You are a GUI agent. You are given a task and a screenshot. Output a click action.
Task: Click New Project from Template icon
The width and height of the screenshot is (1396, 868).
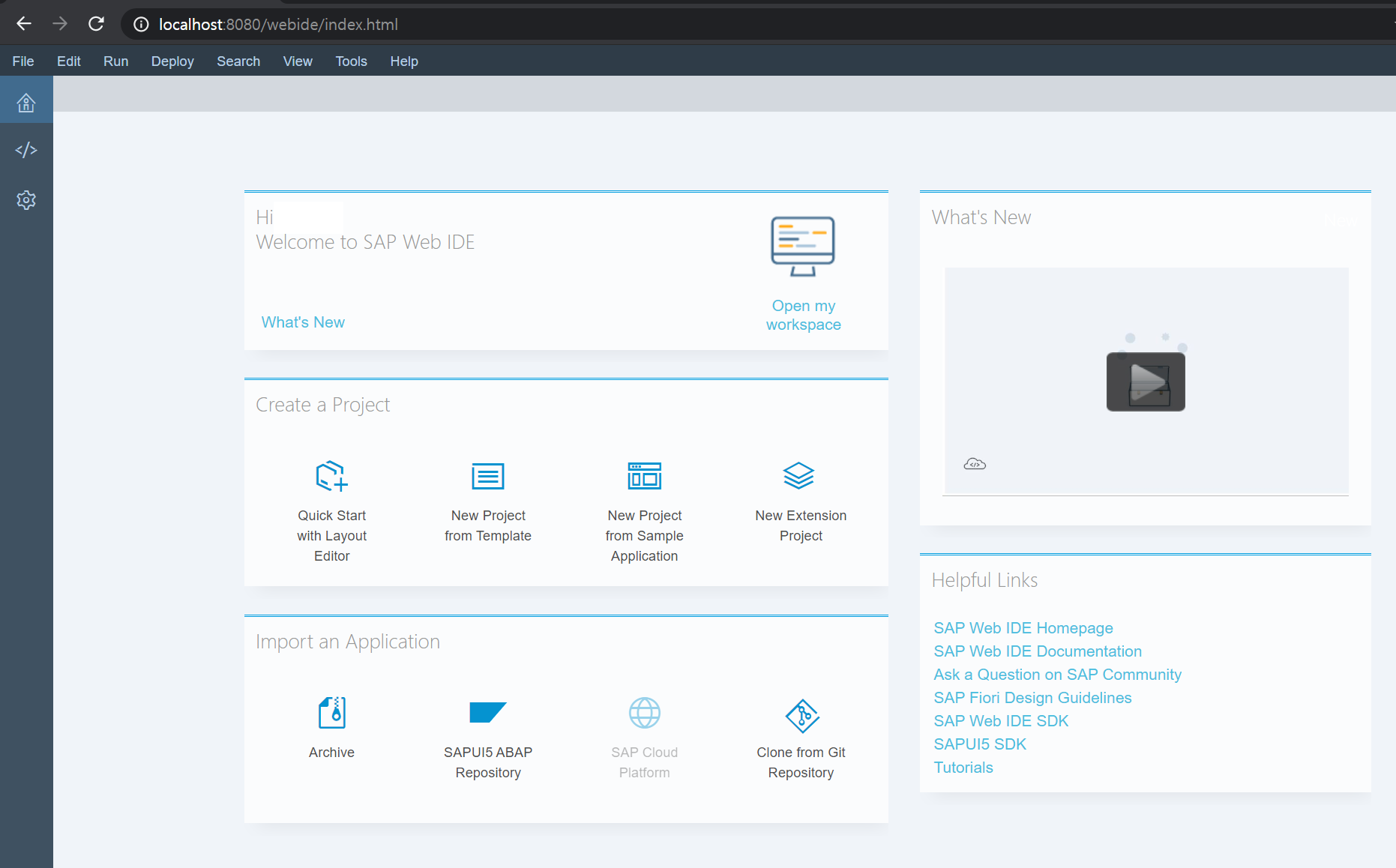[488, 476]
